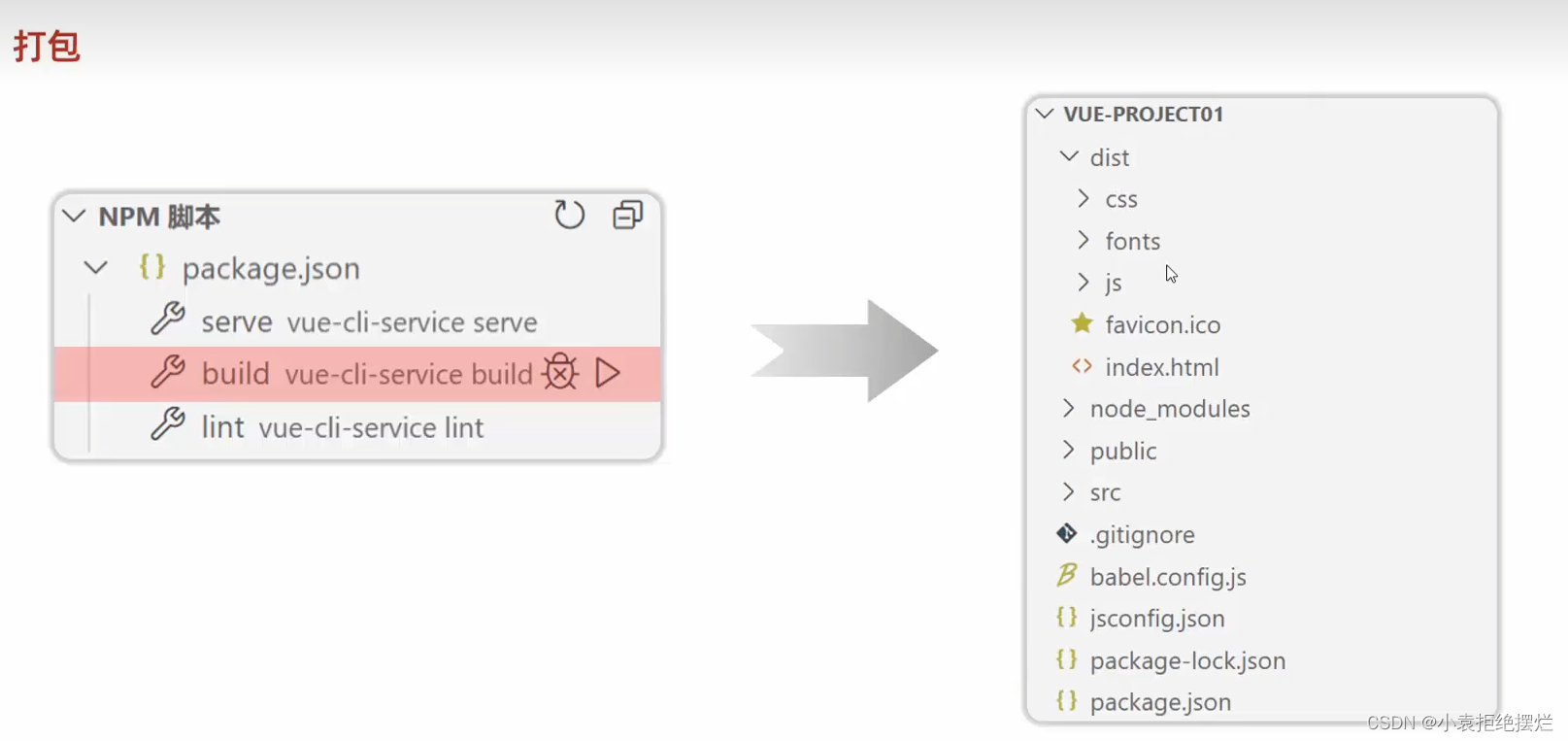The image size is (1568, 741).
Task: Open index.html file
Action: coord(1162,367)
